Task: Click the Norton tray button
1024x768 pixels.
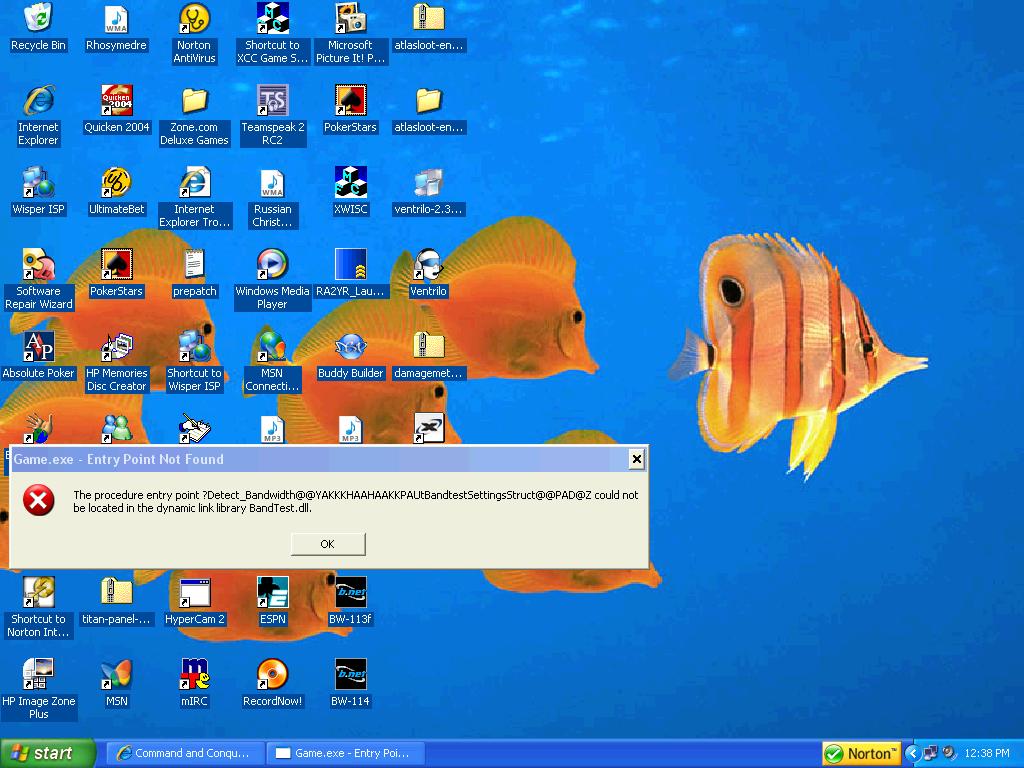Action: click(860, 753)
